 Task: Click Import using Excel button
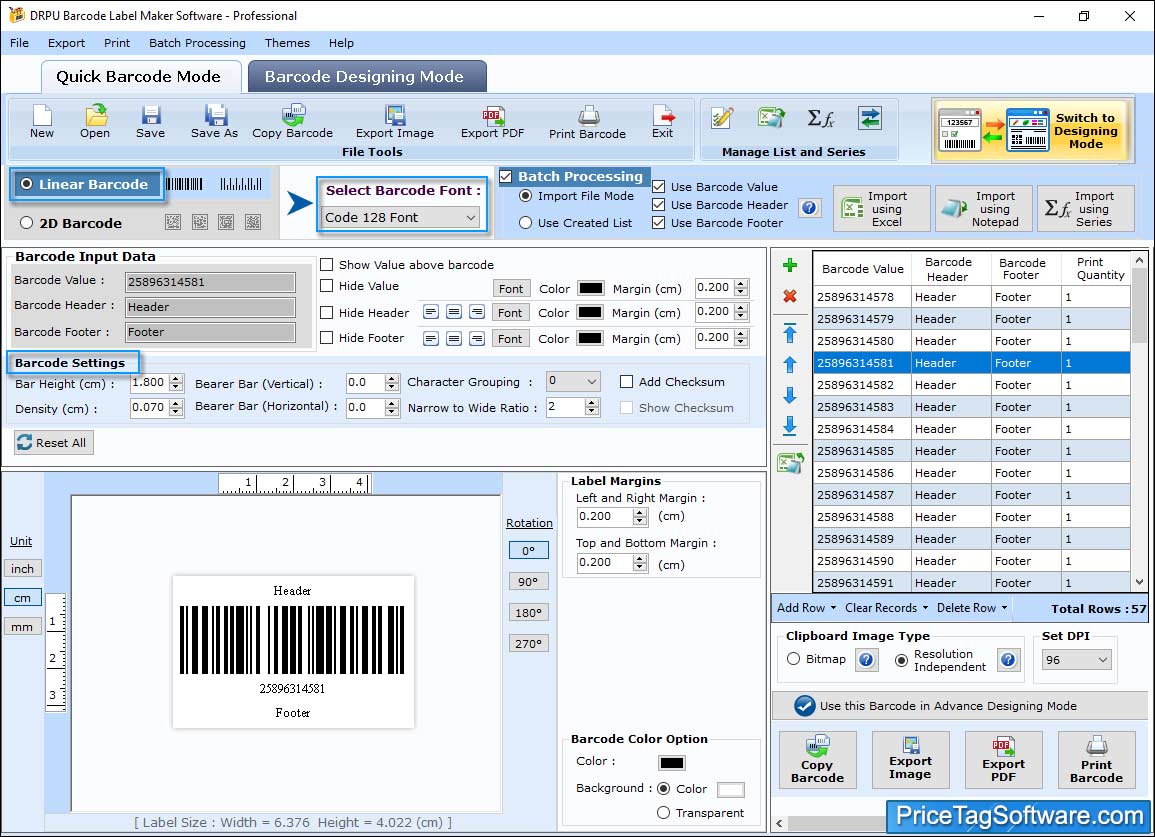[882, 209]
